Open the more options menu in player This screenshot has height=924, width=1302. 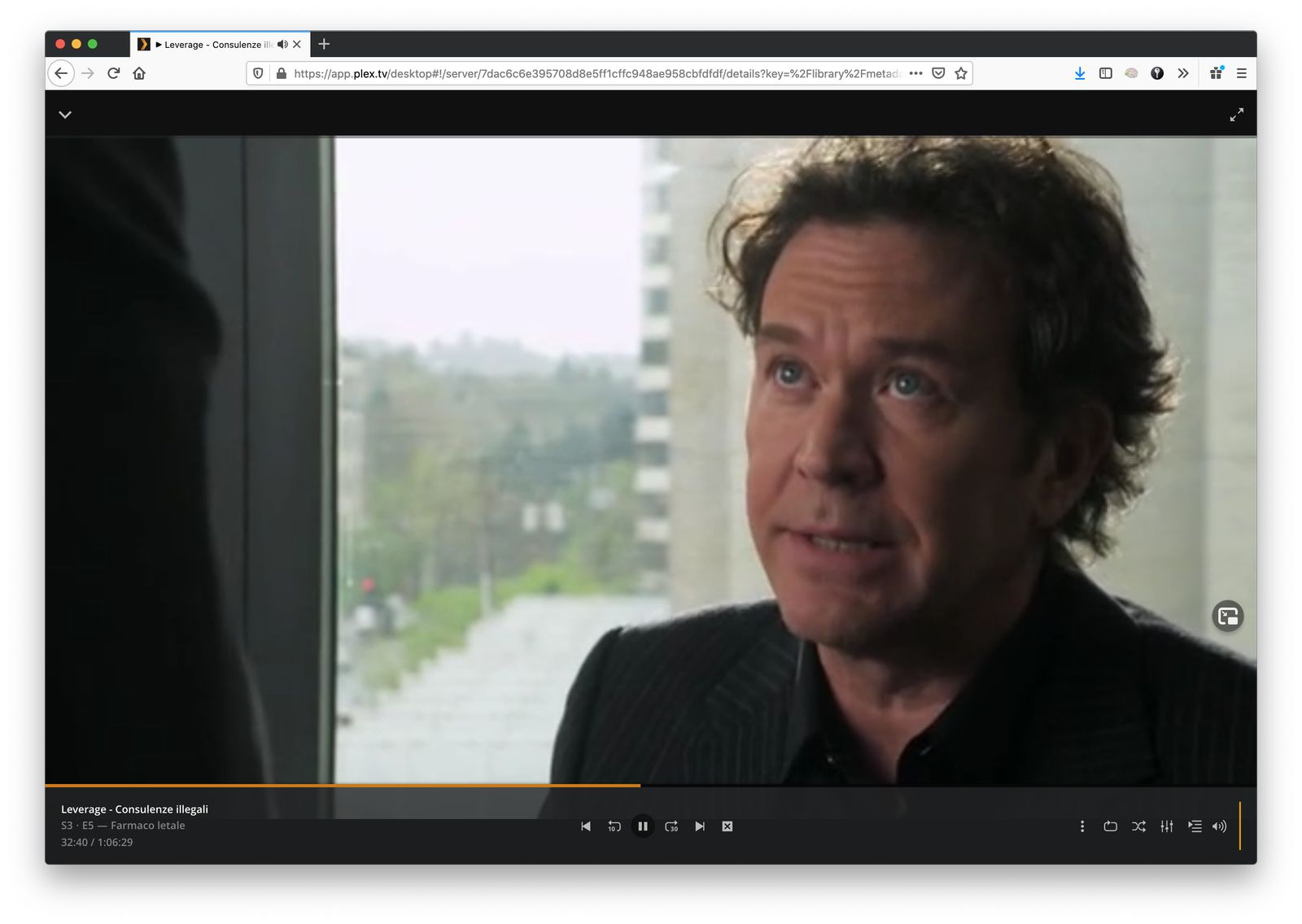click(1082, 826)
